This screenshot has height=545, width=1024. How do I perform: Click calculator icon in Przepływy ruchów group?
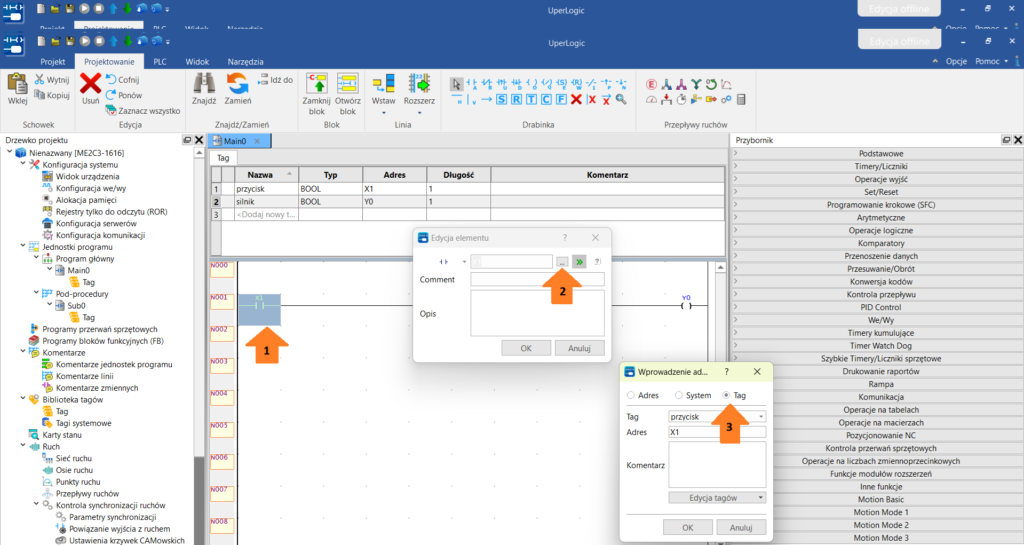click(x=741, y=99)
